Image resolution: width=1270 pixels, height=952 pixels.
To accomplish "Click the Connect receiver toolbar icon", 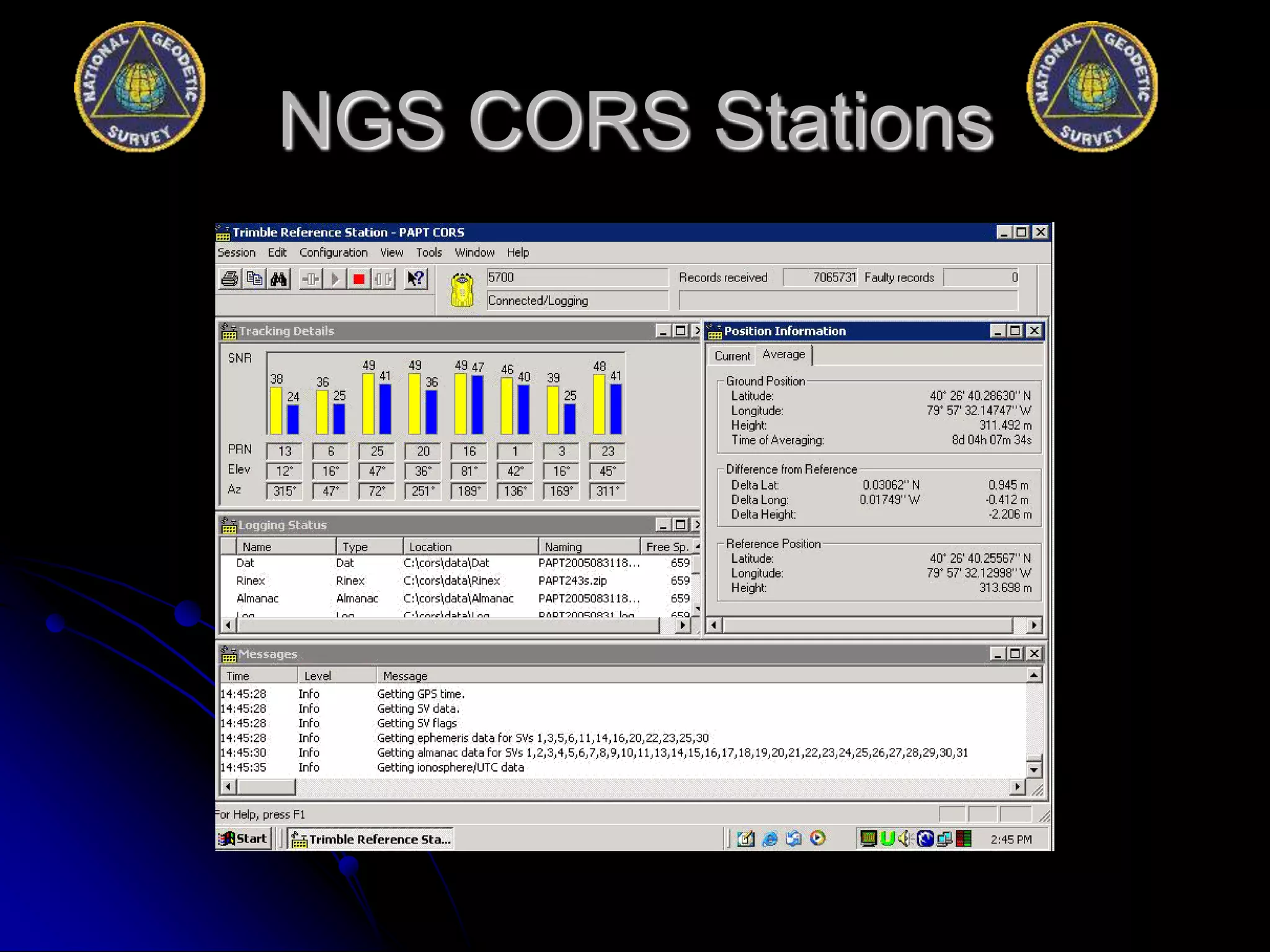I will click(310, 279).
